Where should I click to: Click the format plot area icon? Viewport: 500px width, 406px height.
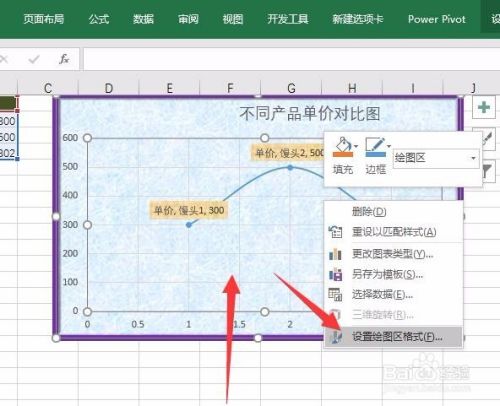tap(335, 337)
